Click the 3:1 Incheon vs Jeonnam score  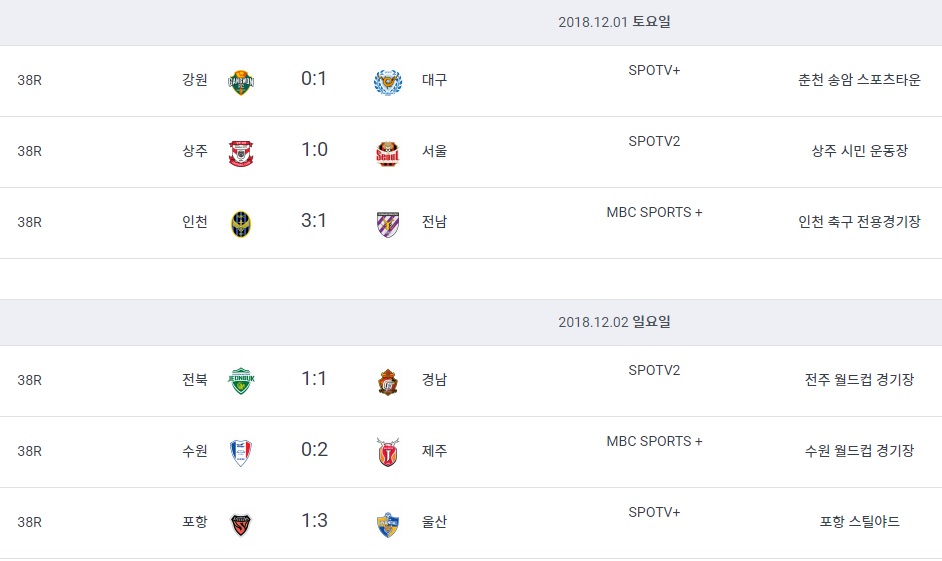point(314,220)
